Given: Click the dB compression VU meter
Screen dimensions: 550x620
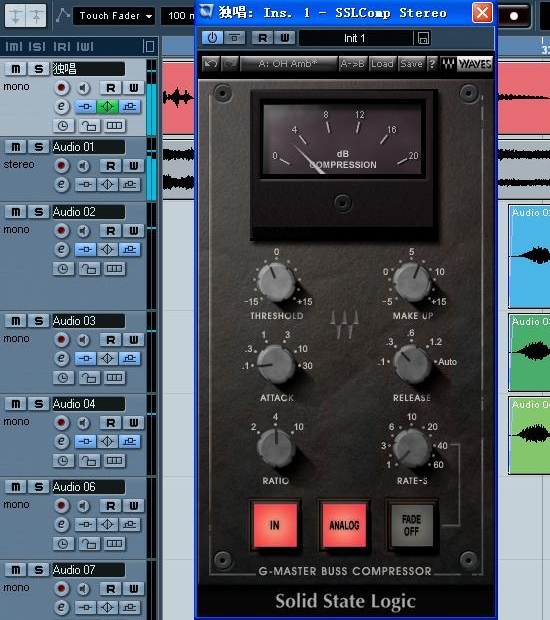Looking at the screenshot, I should [x=343, y=137].
